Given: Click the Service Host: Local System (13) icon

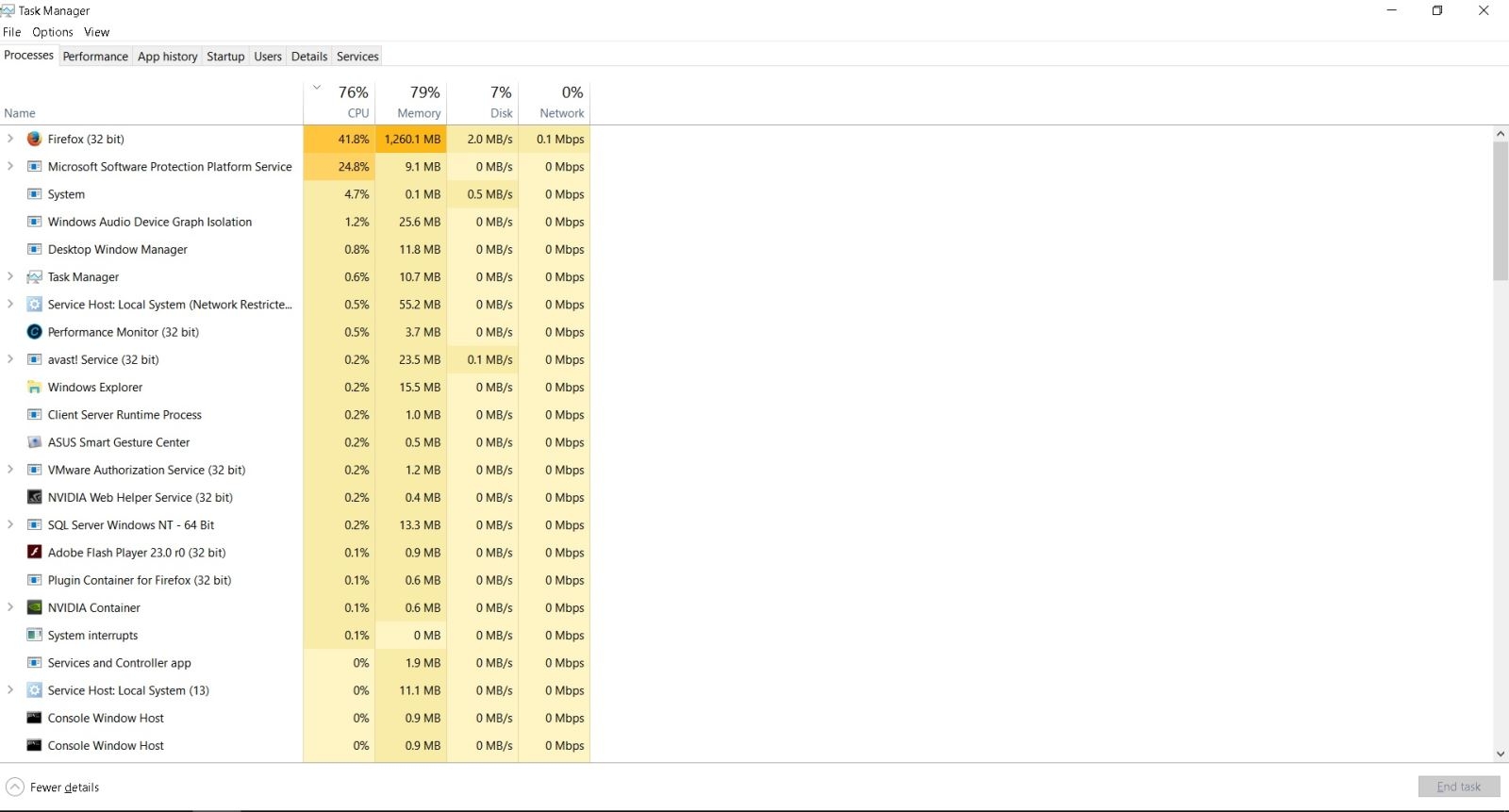Looking at the screenshot, I should pos(35,690).
